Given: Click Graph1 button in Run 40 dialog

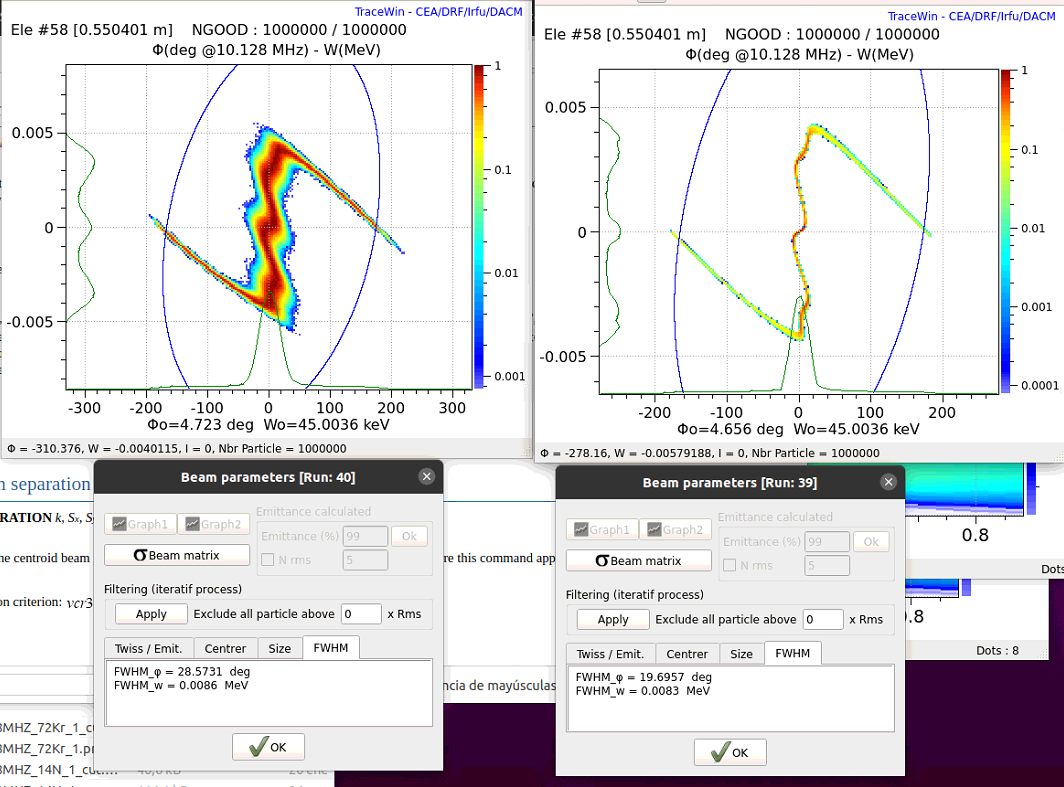Looking at the screenshot, I should point(140,524).
